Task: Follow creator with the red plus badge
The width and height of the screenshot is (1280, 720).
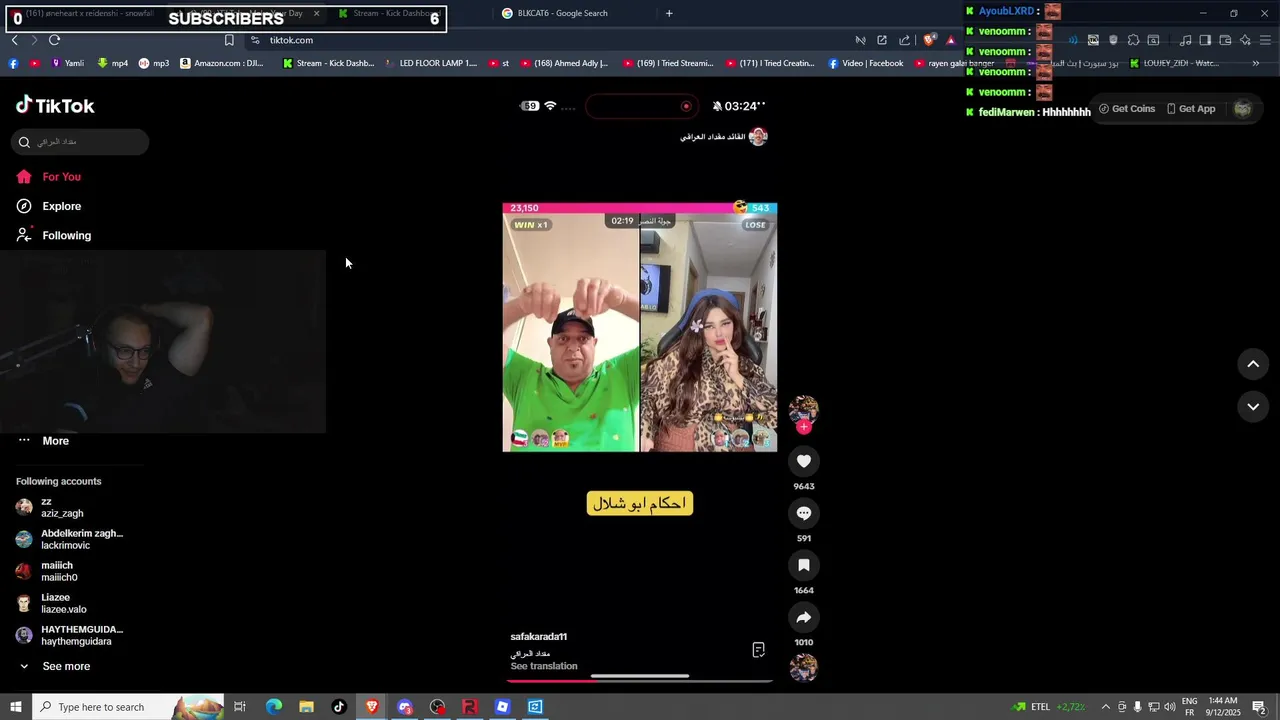Action: click(803, 427)
